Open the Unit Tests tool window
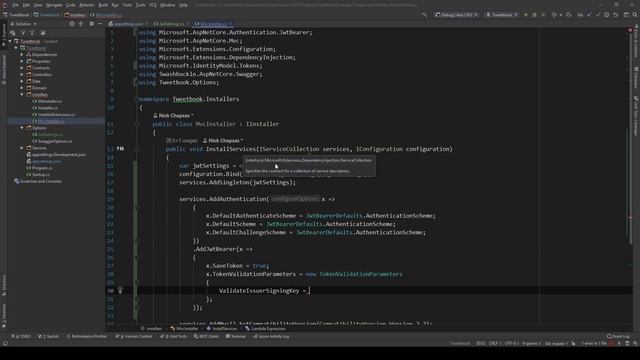Viewport: 640px width, 360px height. (173, 336)
